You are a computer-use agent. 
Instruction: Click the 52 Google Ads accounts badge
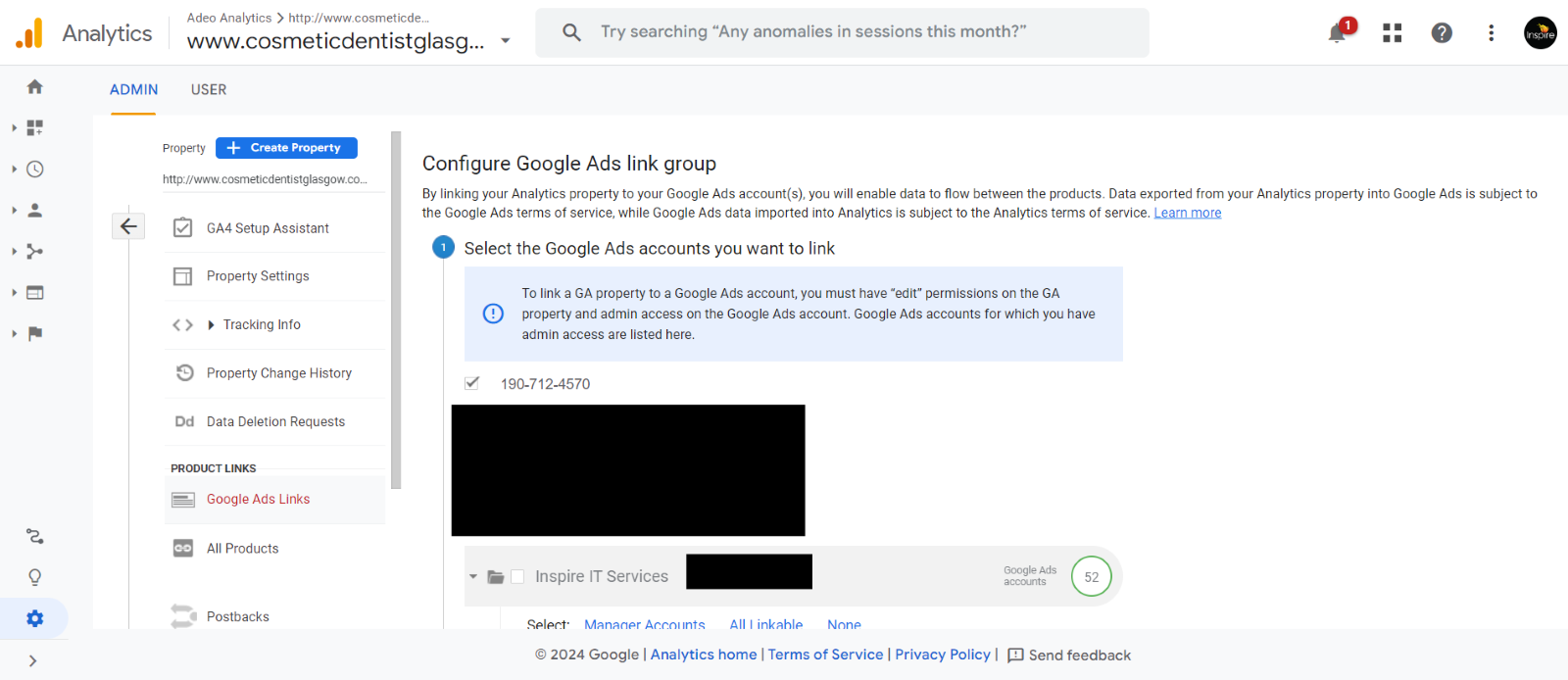[1091, 577]
